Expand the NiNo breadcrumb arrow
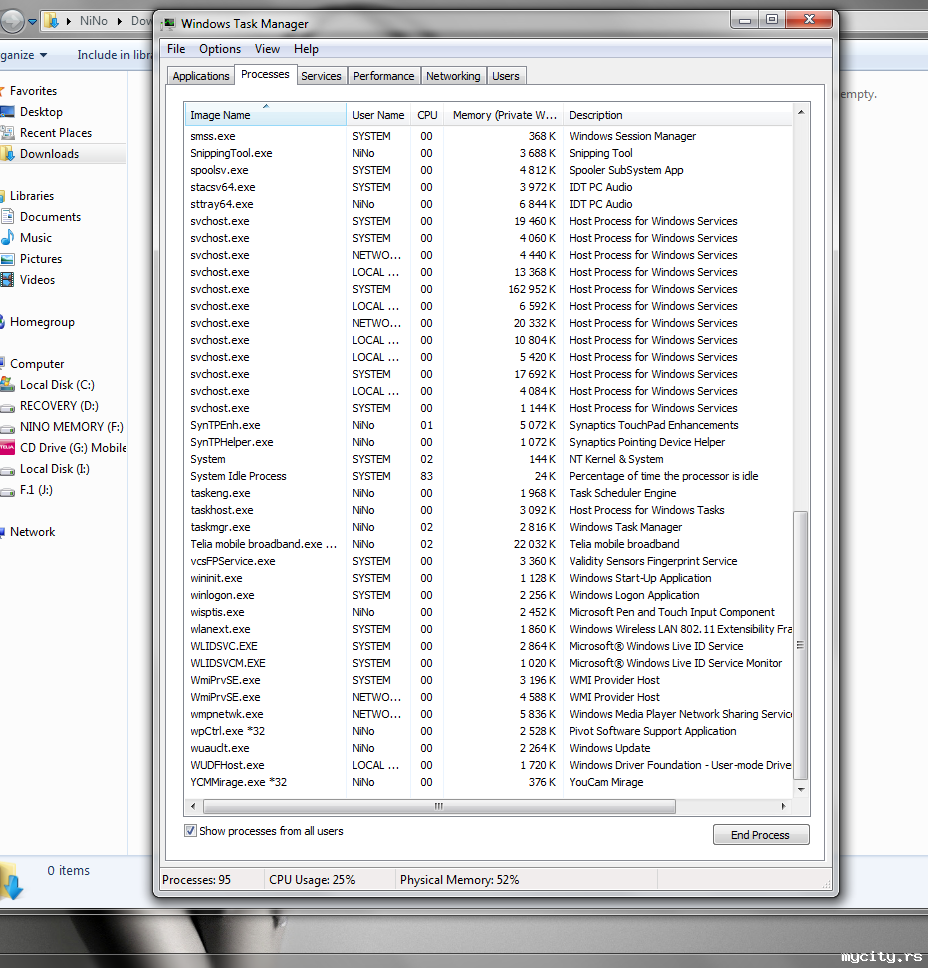 [x=120, y=21]
